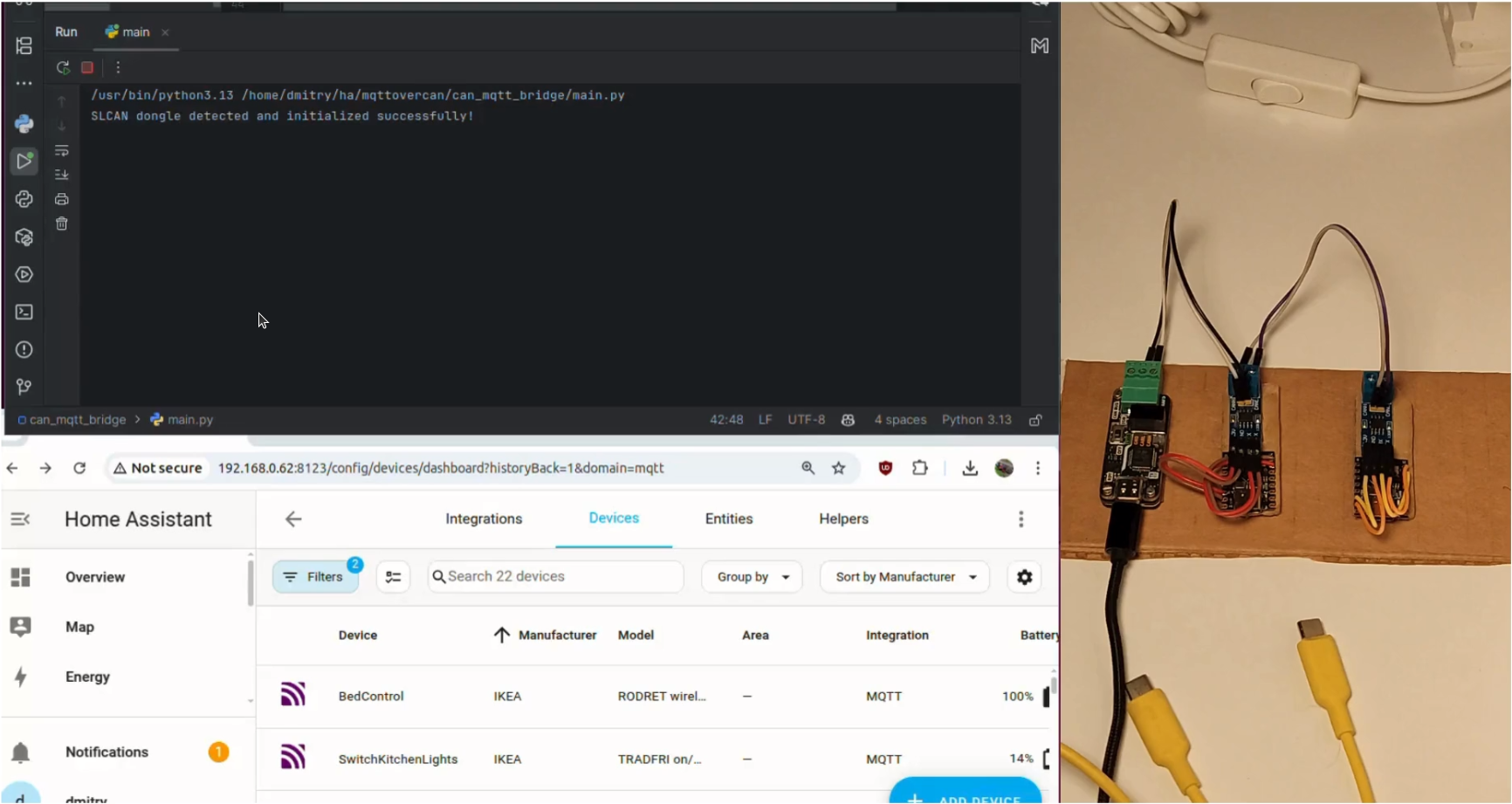Print the run console output
The height and width of the screenshot is (804, 1512).
coord(61,199)
